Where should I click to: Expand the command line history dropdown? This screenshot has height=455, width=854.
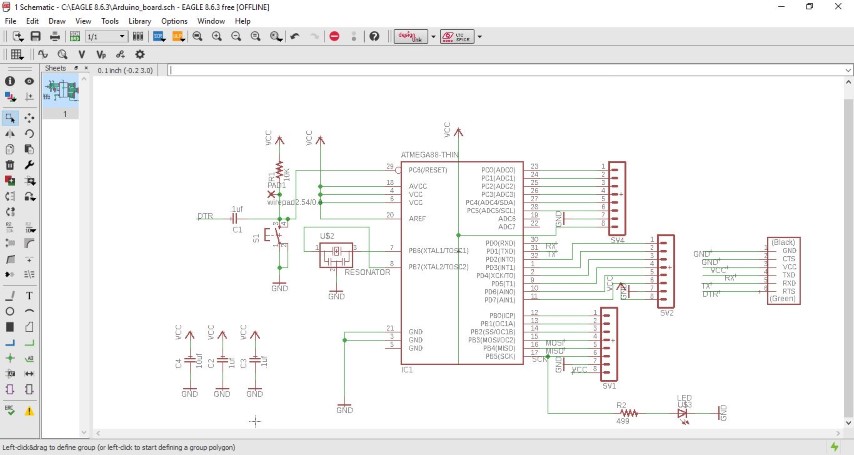coord(848,70)
